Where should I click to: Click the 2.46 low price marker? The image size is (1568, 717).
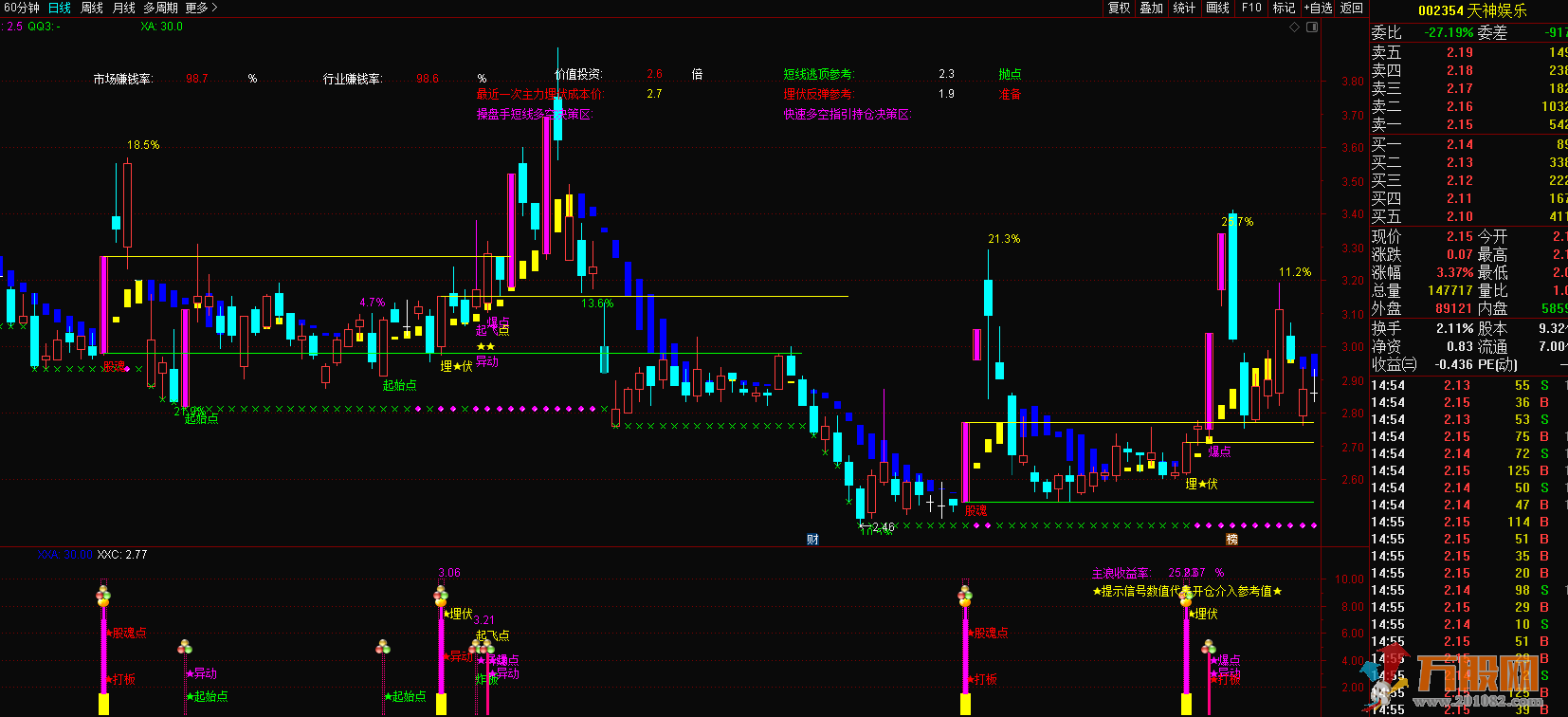point(883,527)
